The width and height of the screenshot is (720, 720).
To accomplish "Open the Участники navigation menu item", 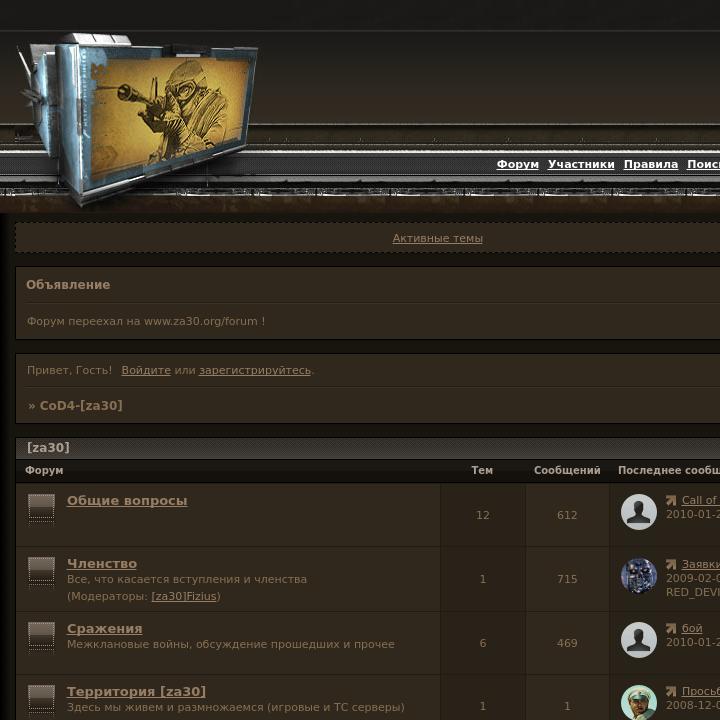I will click(581, 164).
